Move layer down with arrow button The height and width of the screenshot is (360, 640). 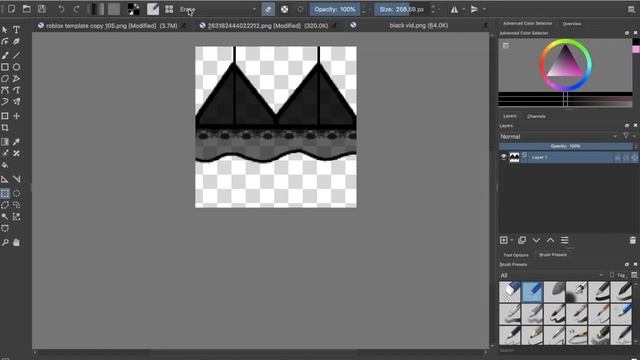point(536,240)
